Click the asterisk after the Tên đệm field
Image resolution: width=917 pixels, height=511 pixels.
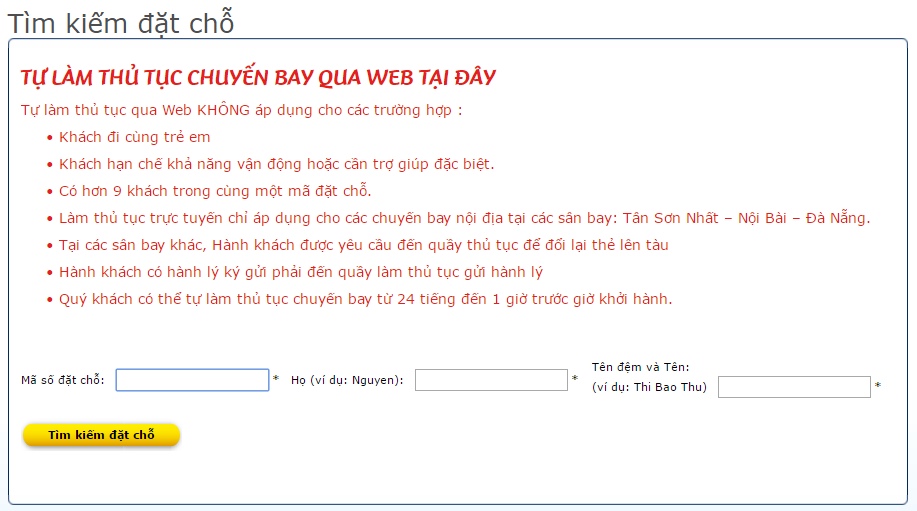tap(878, 386)
